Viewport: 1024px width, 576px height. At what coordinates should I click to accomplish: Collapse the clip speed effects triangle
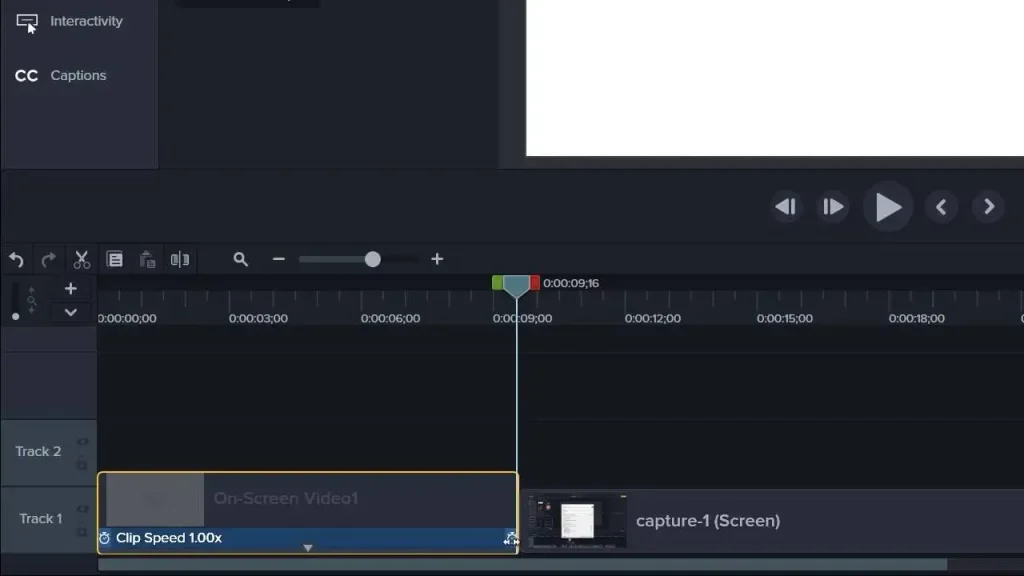(x=308, y=548)
